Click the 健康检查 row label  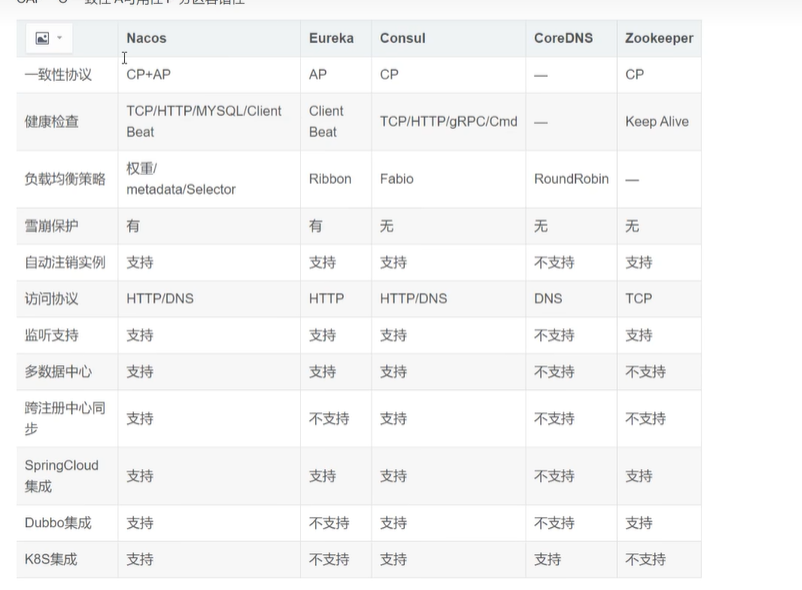52,122
